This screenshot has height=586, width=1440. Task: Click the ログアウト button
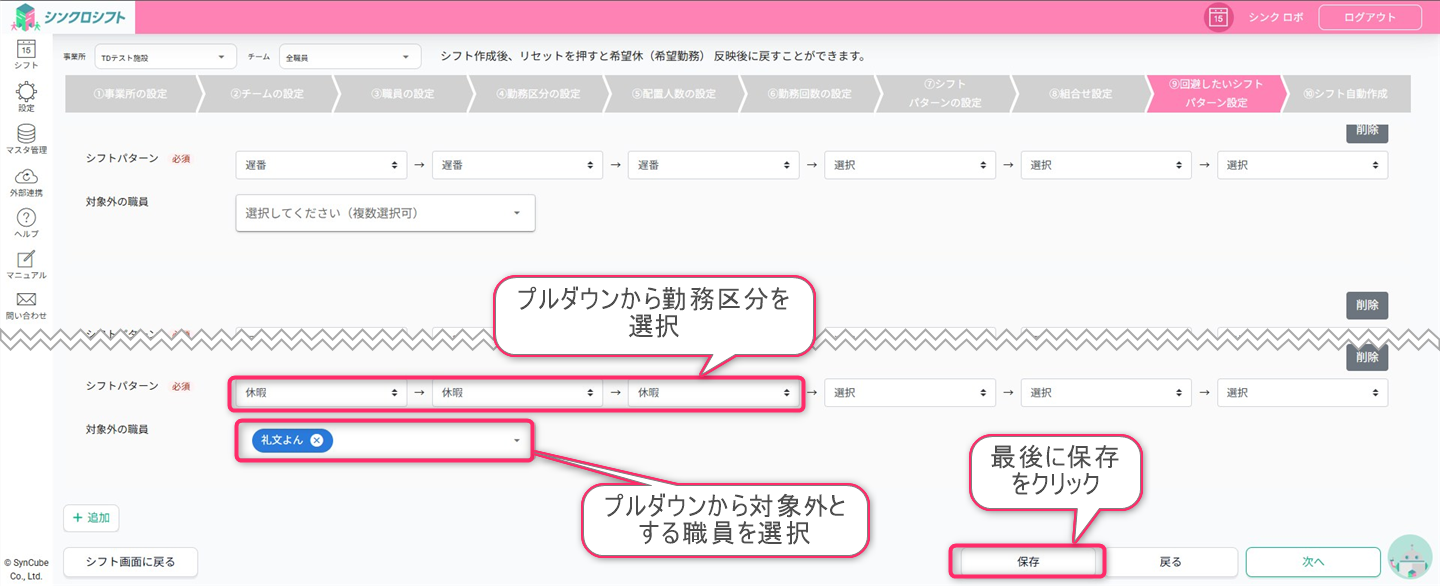pos(1372,17)
